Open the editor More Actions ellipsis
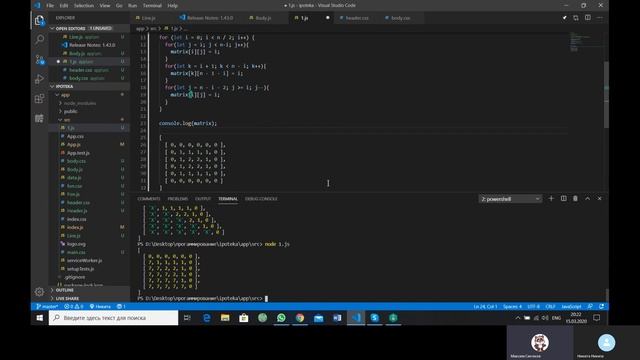Image resolution: width=640 pixels, height=360 pixels. (x=600, y=18)
